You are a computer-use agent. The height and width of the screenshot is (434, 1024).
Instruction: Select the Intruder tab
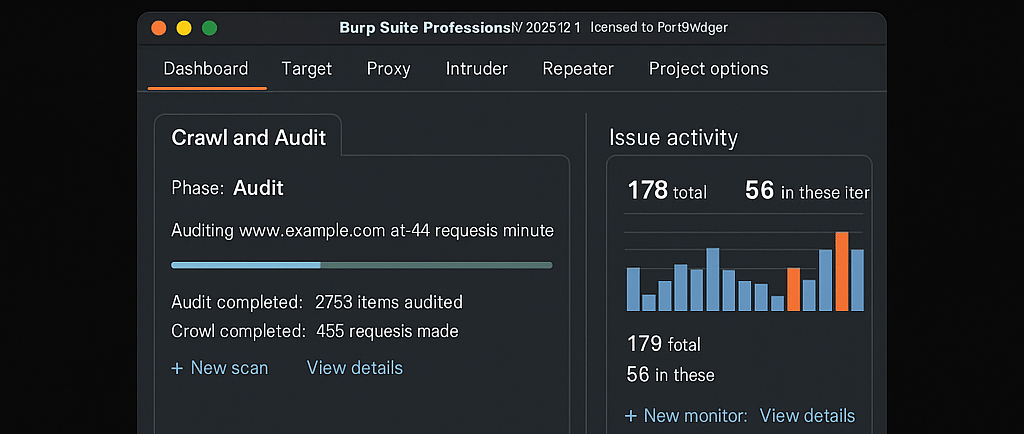pyautogui.click(x=477, y=69)
